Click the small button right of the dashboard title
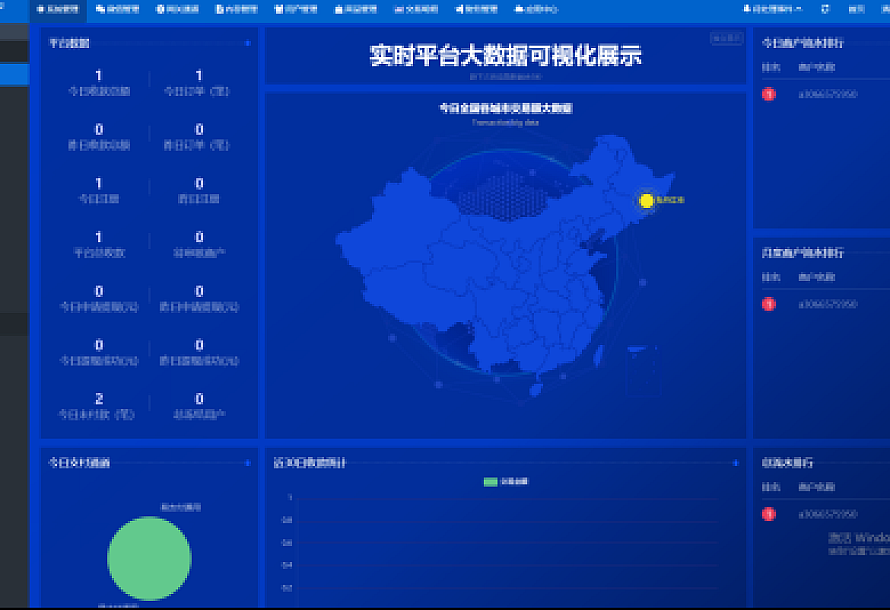Viewport: 890px width, 610px height. point(727,38)
